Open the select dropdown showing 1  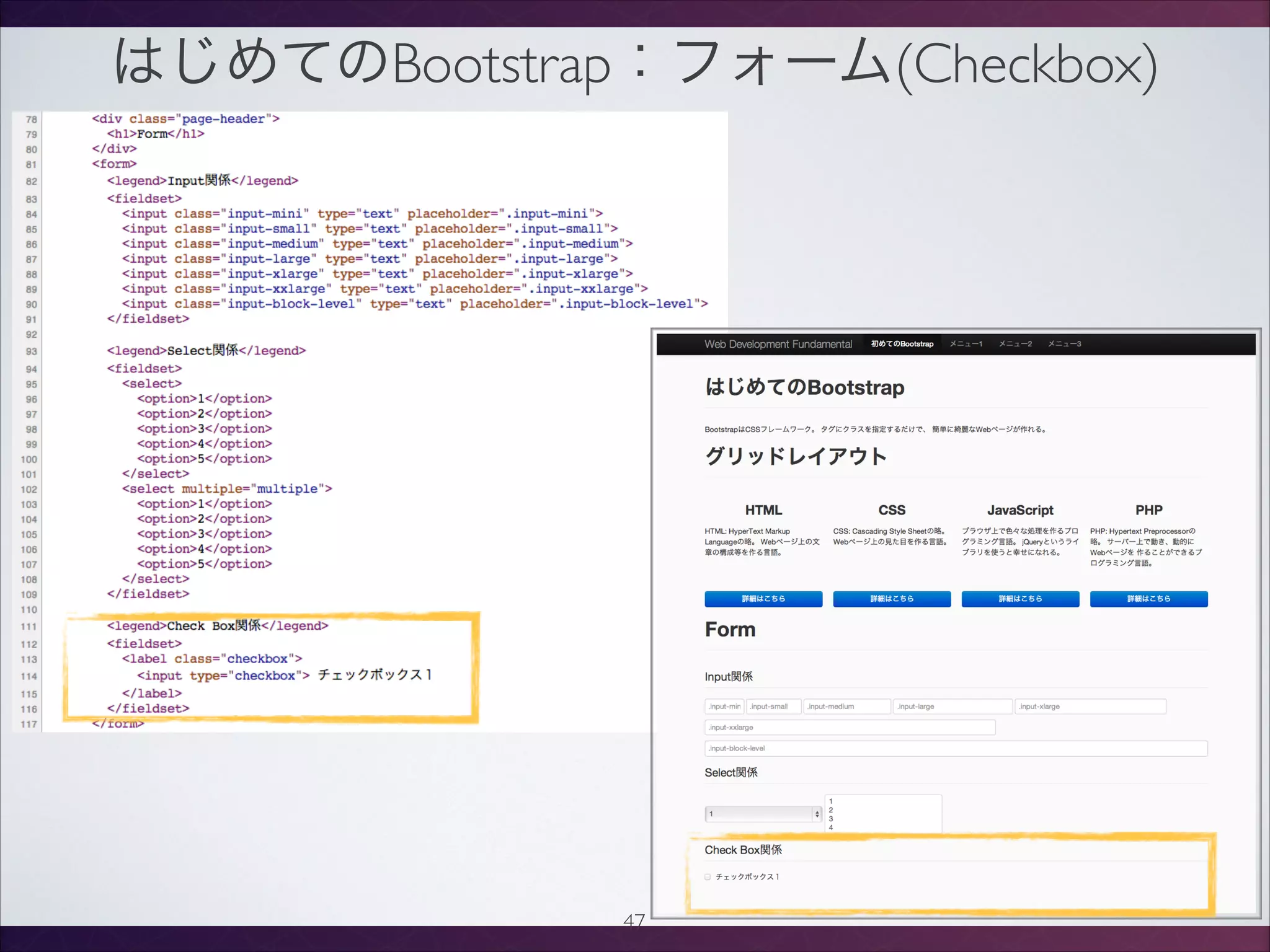coord(763,814)
